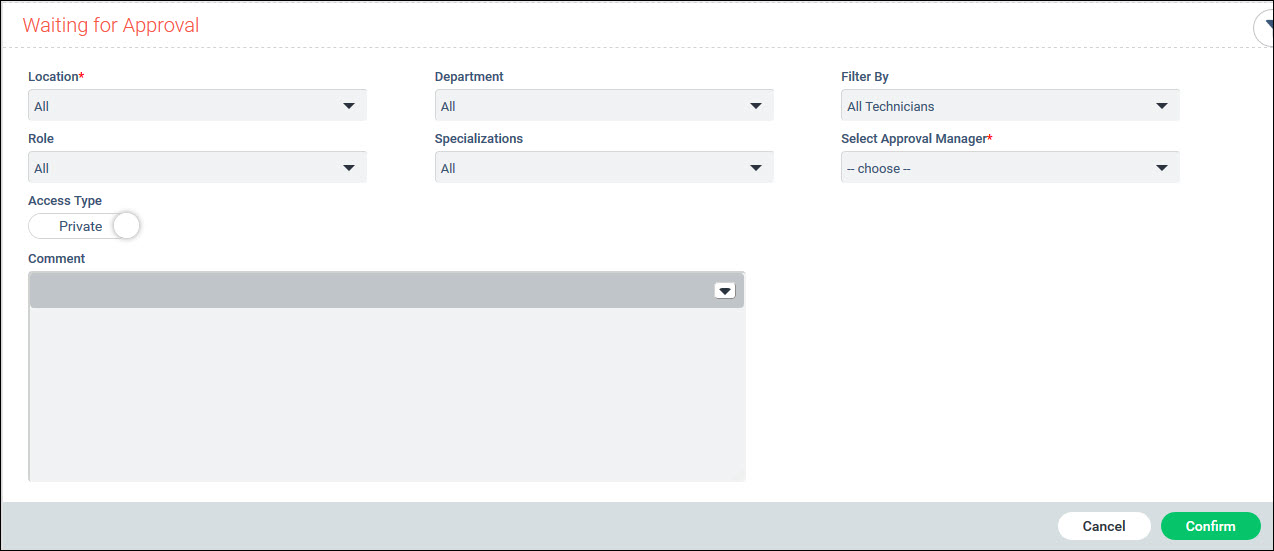Click the Role dropdown arrow
1274x551 pixels.
point(348,168)
